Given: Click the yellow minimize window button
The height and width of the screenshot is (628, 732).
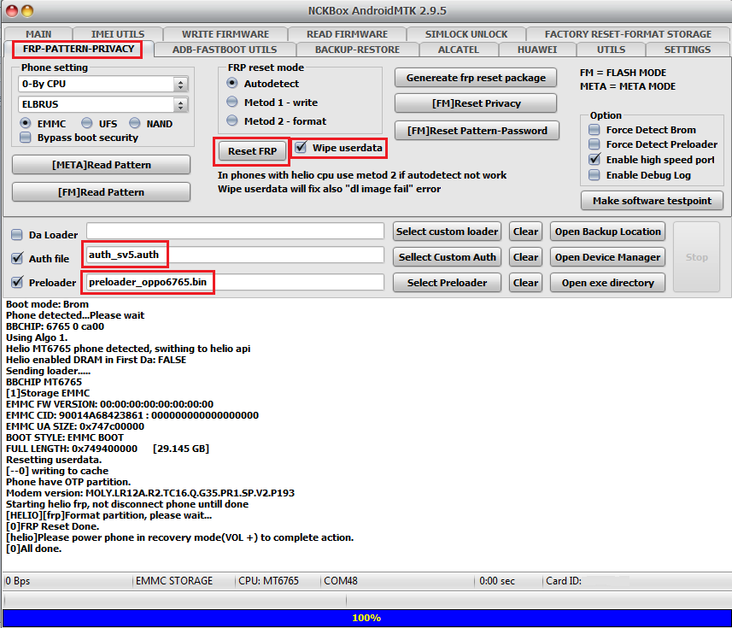Looking at the screenshot, I should coord(28,11).
